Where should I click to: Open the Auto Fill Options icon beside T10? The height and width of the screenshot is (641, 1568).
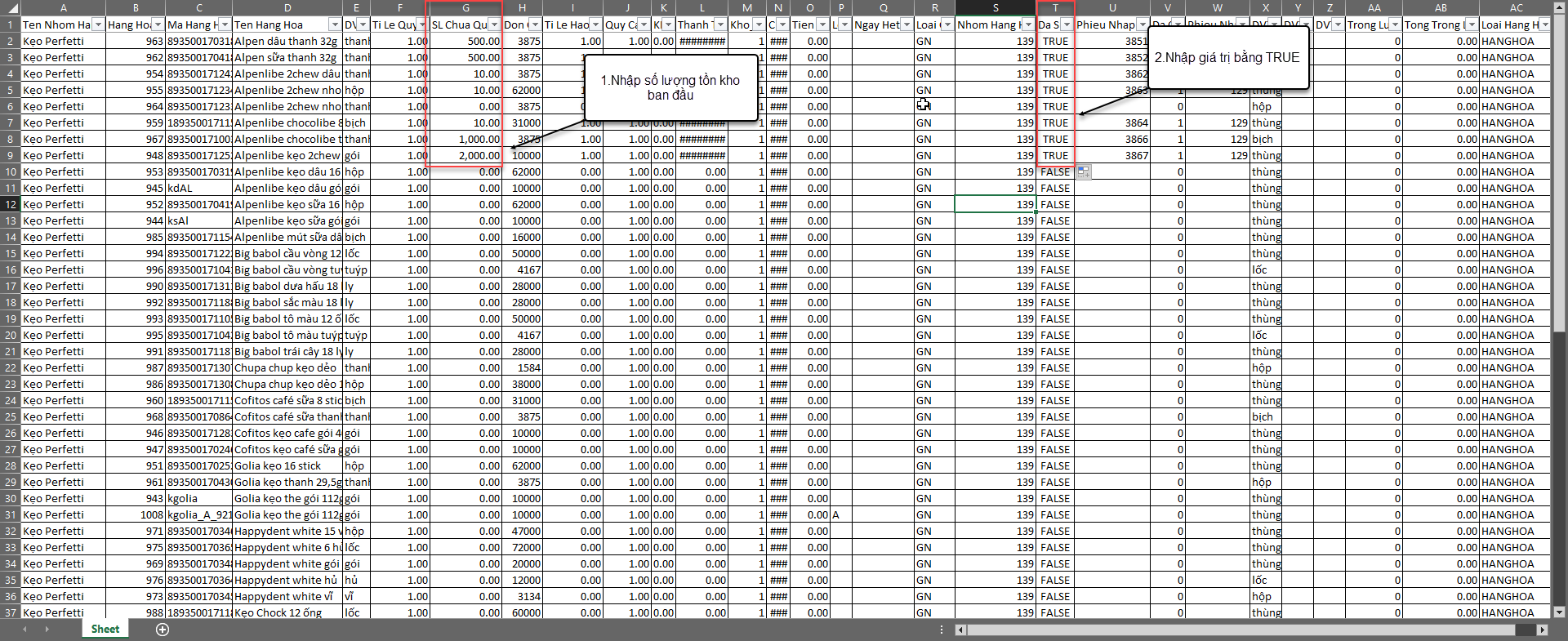click(1083, 172)
